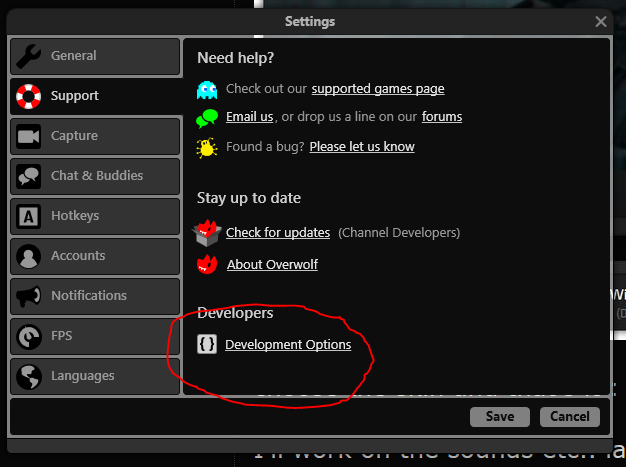The width and height of the screenshot is (626, 467).
Task: Click the wrench icon beside General
Action: [x=28, y=56]
